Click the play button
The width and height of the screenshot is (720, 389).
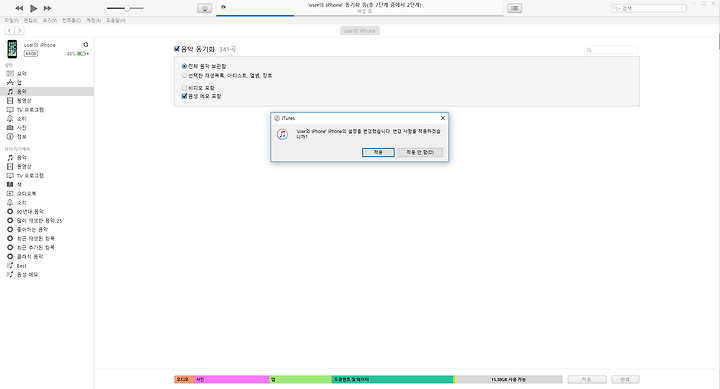click(x=34, y=8)
